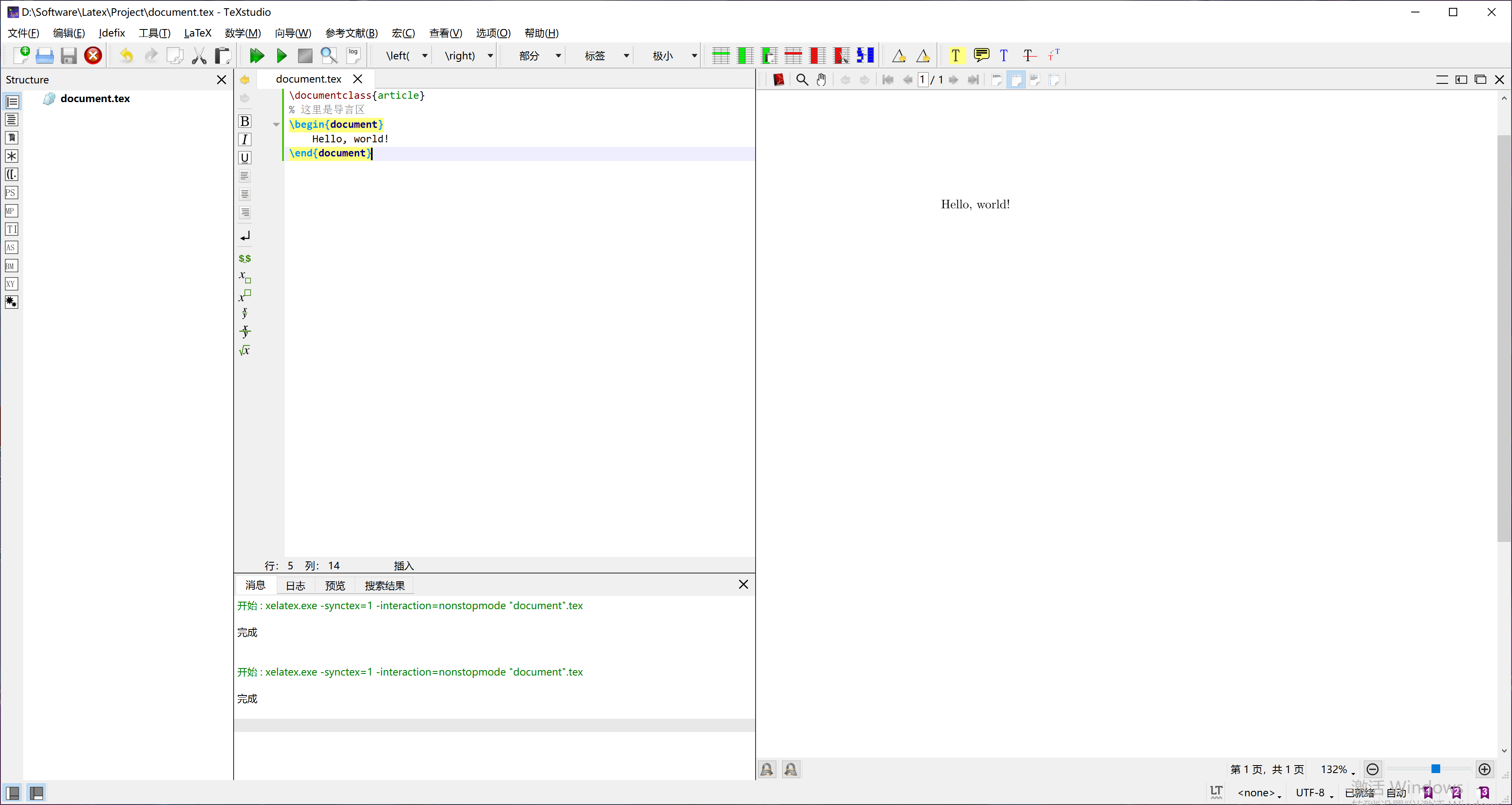
Task: Save the document with the floppy icon
Action: 69,56
